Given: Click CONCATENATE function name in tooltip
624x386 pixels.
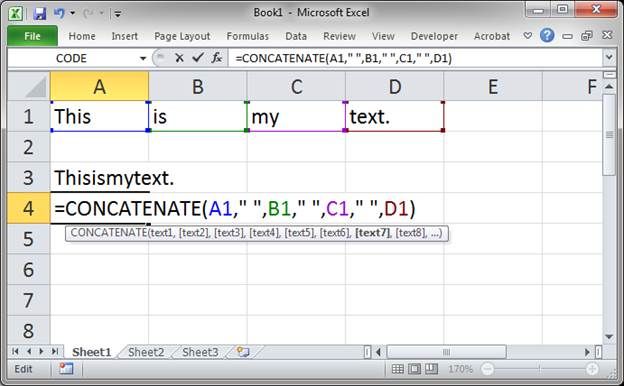Looking at the screenshot, I should coord(109,233).
